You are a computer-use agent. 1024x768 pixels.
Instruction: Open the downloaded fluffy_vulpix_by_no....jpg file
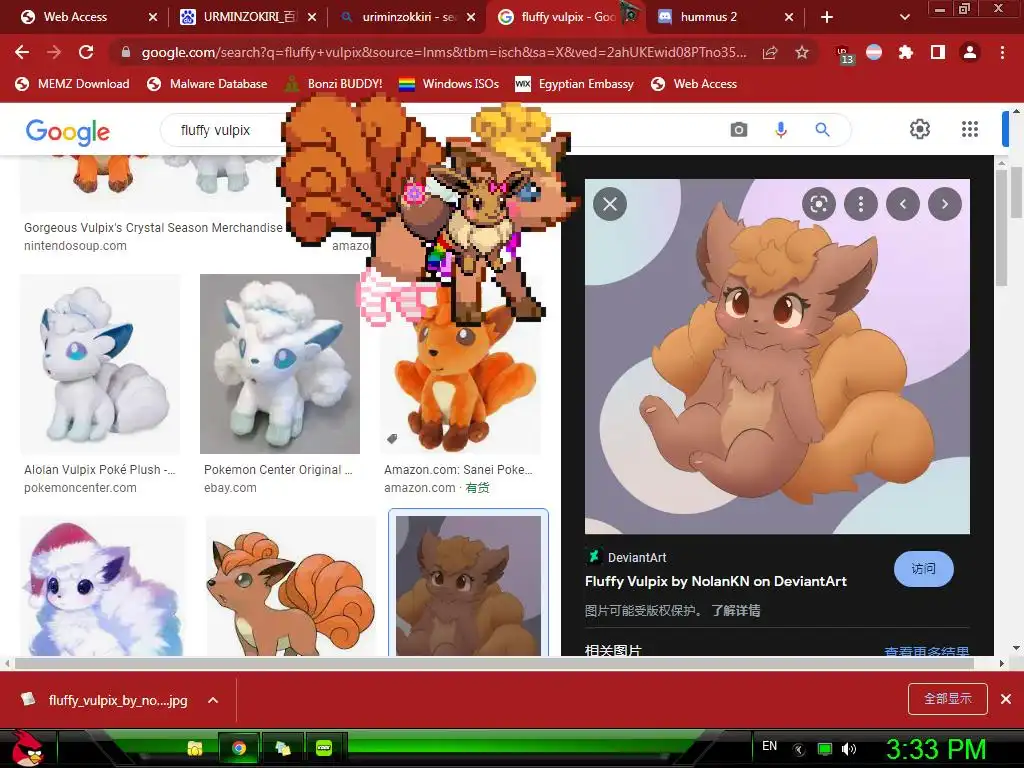coord(106,700)
